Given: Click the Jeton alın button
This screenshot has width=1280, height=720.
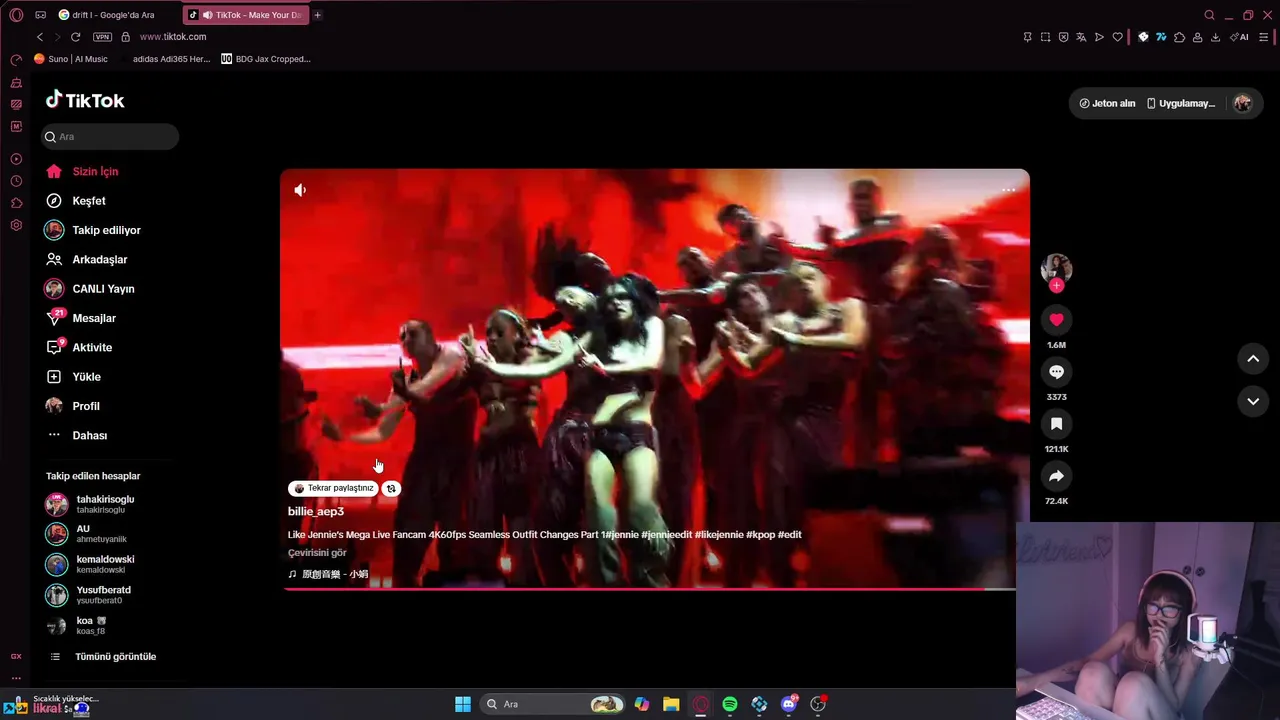Looking at the screenshot, I should pyautogui.click(x=1107, y=103).
